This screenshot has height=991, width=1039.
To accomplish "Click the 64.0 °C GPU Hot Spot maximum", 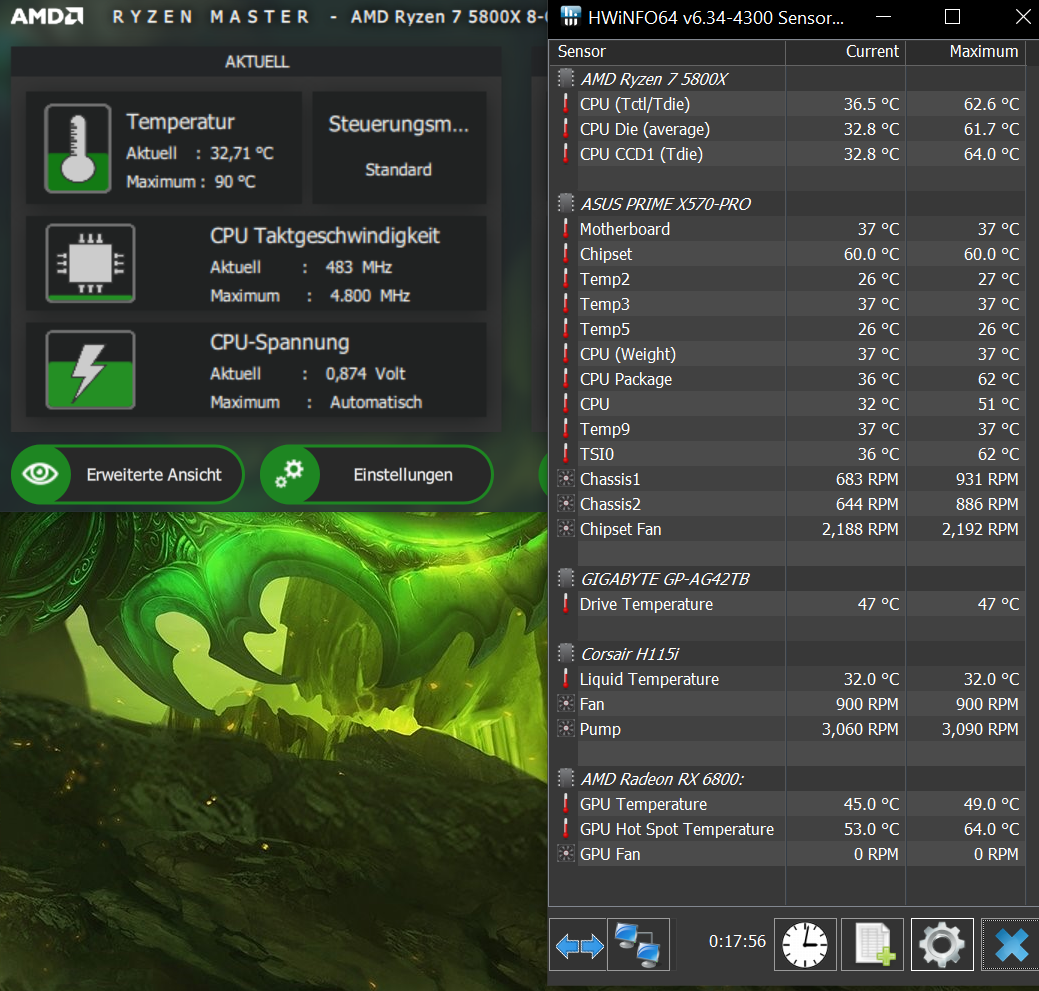I will click(x=991, y=829).
